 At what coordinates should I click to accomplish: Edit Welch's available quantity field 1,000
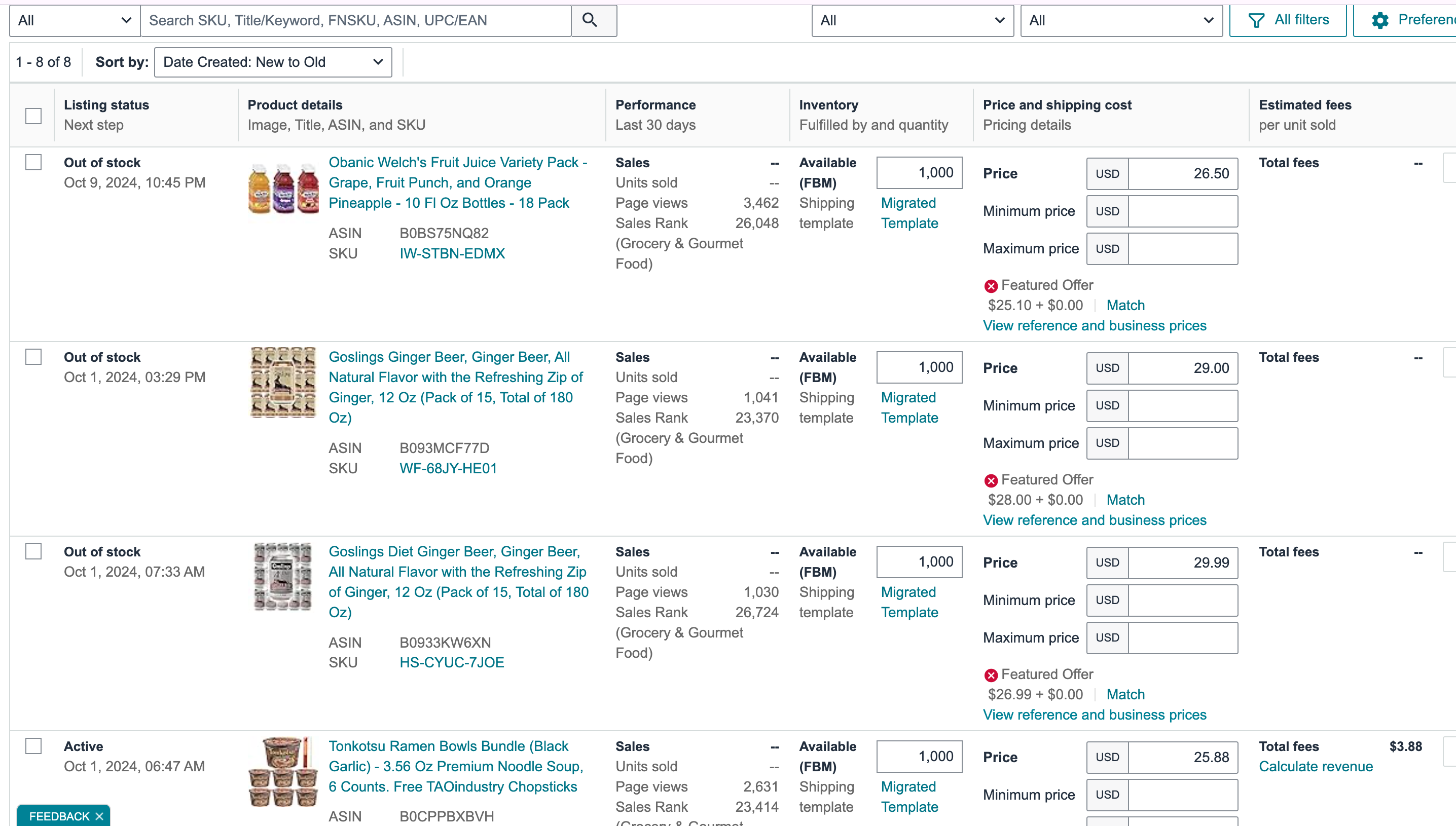click(x=919, y=173)
